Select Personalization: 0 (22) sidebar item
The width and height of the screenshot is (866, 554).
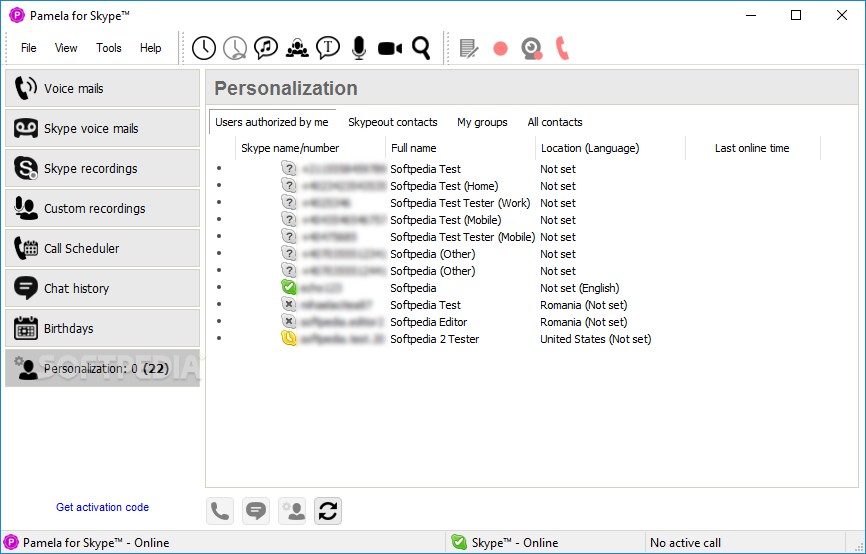click(103, 368)
